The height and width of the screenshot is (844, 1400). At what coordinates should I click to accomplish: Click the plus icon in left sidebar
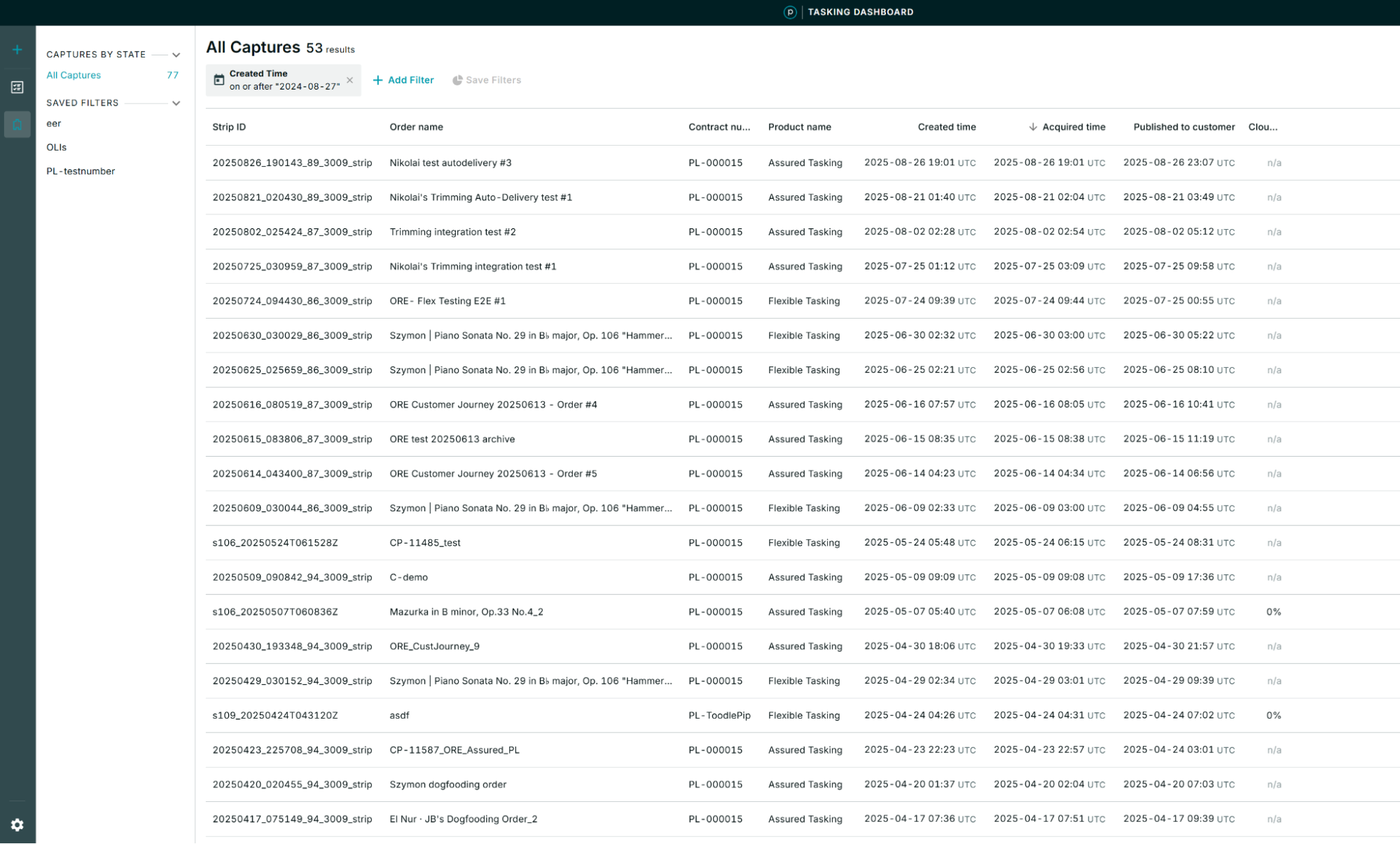18,50
